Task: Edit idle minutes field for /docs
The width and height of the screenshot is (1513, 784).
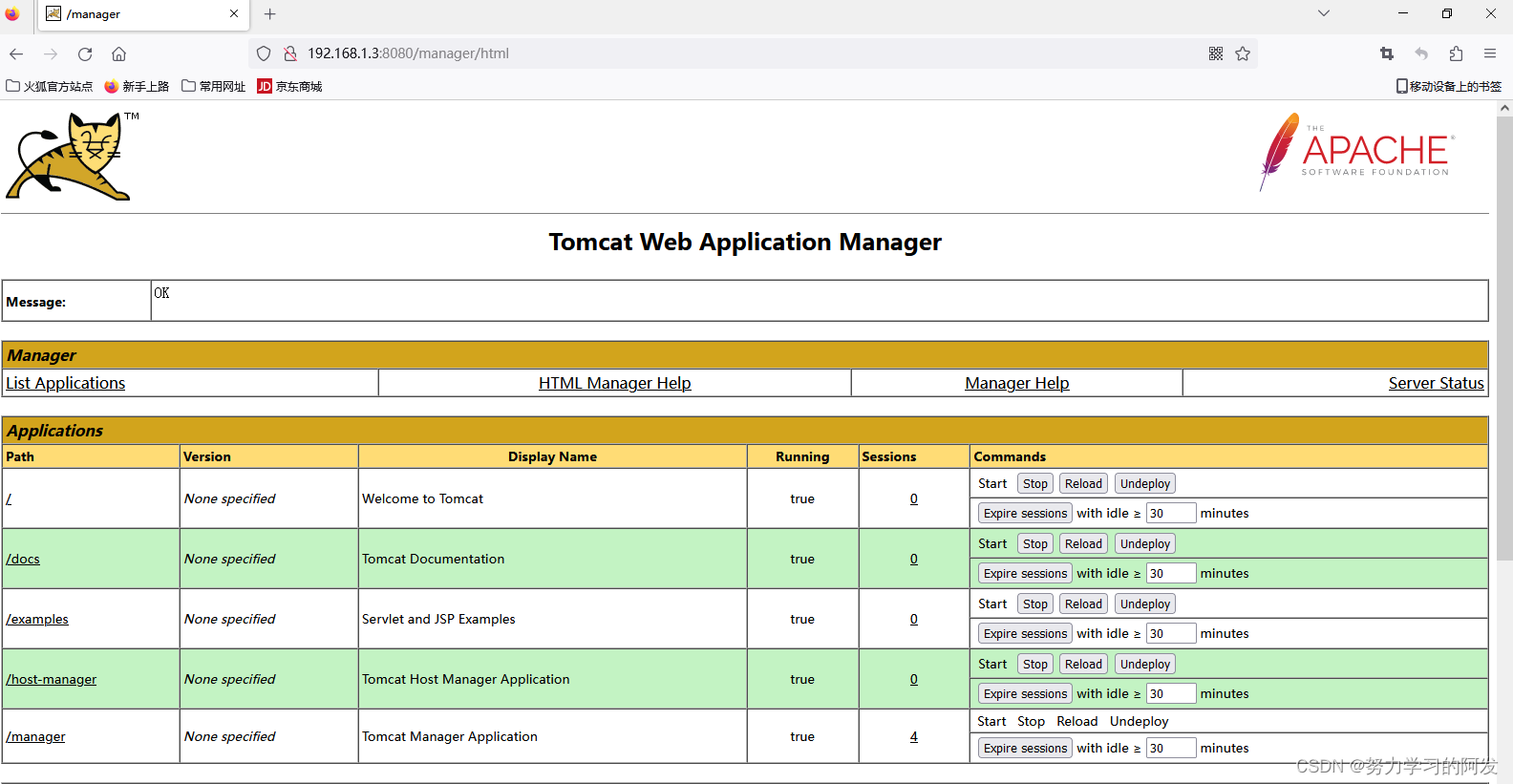Action: [x=1171, y=574]
